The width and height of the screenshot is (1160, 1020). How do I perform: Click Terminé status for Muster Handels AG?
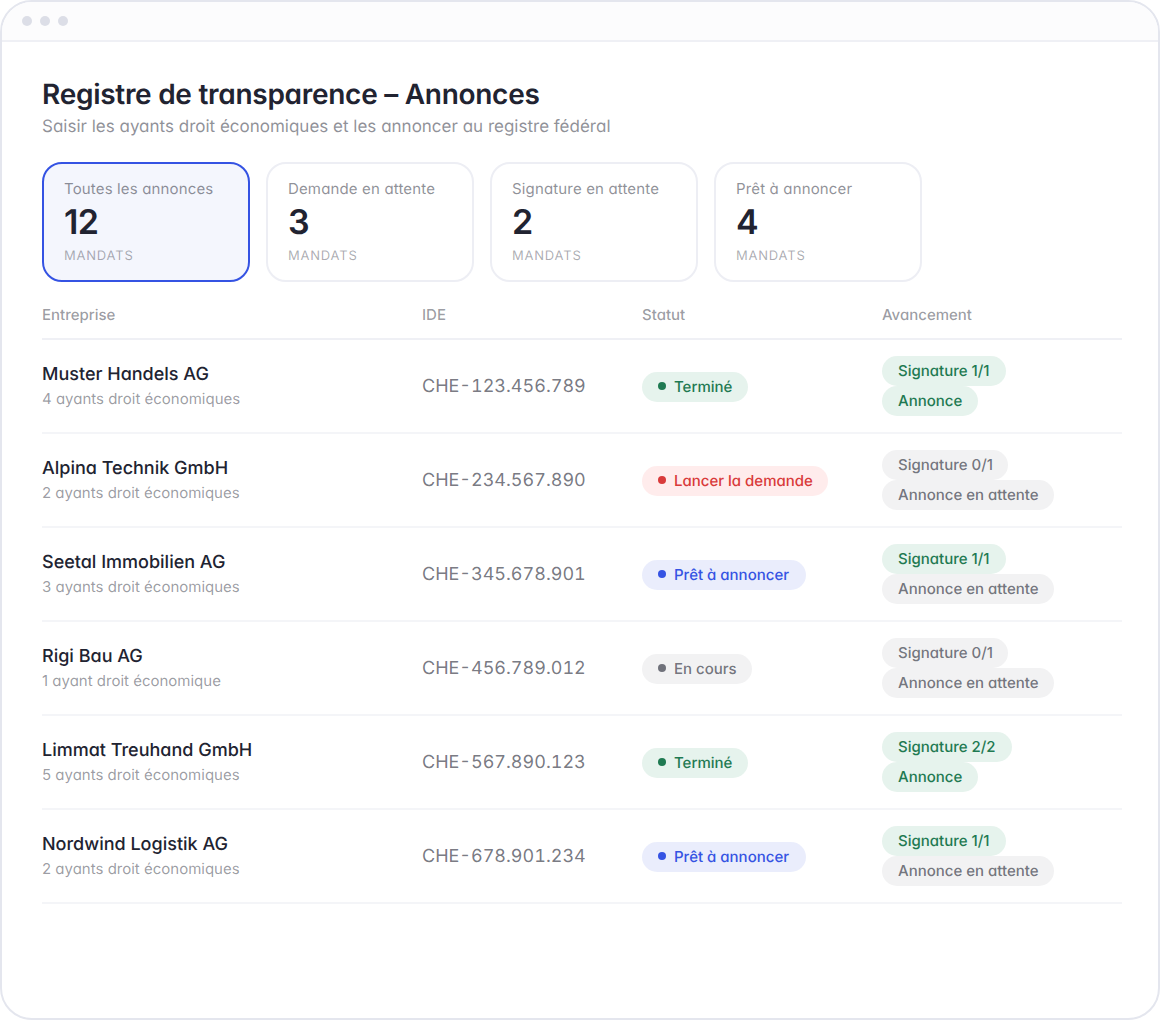tap(695, 387)
